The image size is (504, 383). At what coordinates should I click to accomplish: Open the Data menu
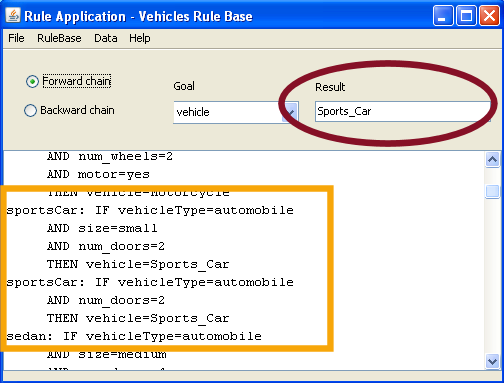pyautogui.click(x=106, y=38)
